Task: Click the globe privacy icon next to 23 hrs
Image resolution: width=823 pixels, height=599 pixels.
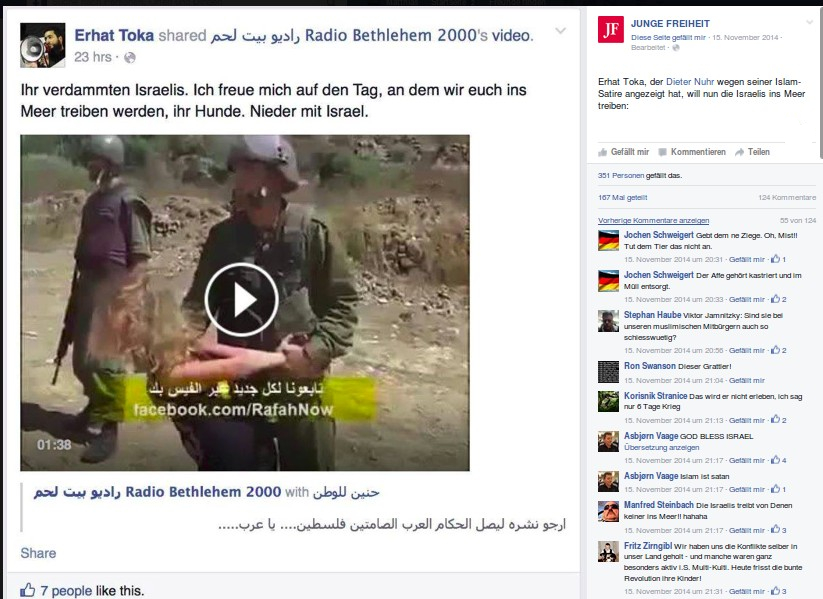Action: [130, 58]
